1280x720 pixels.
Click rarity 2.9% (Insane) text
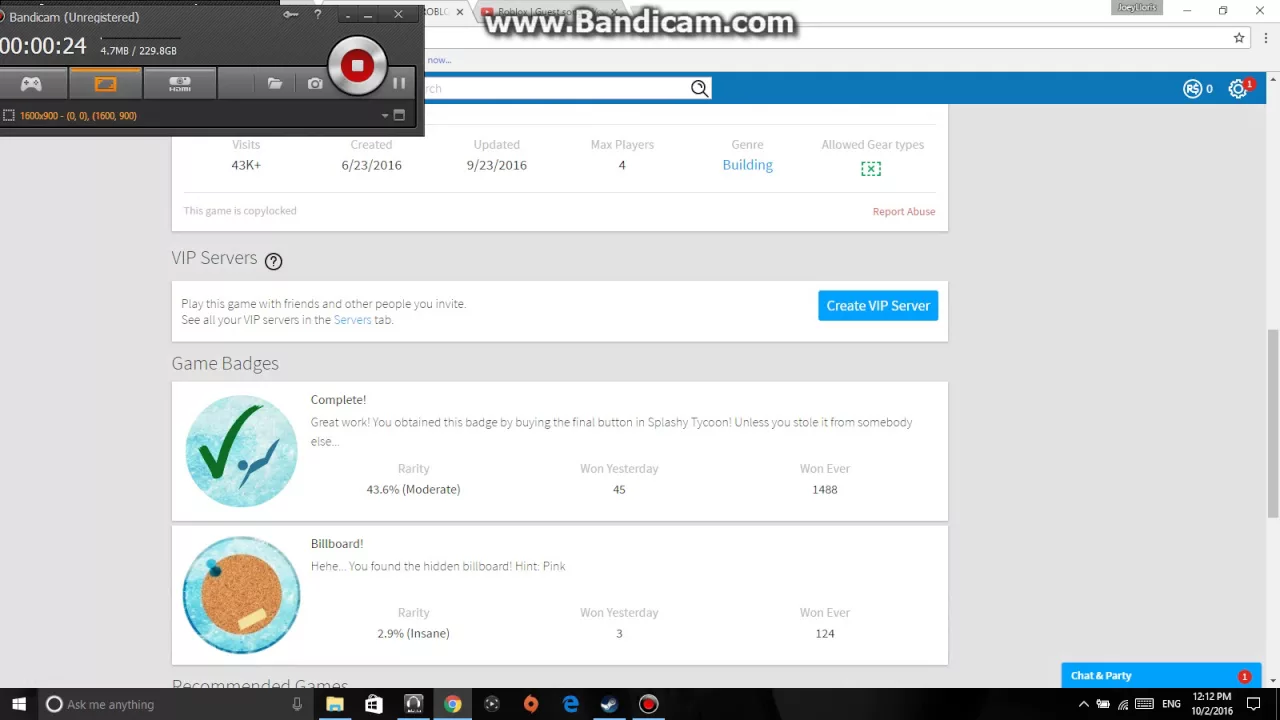413,633
